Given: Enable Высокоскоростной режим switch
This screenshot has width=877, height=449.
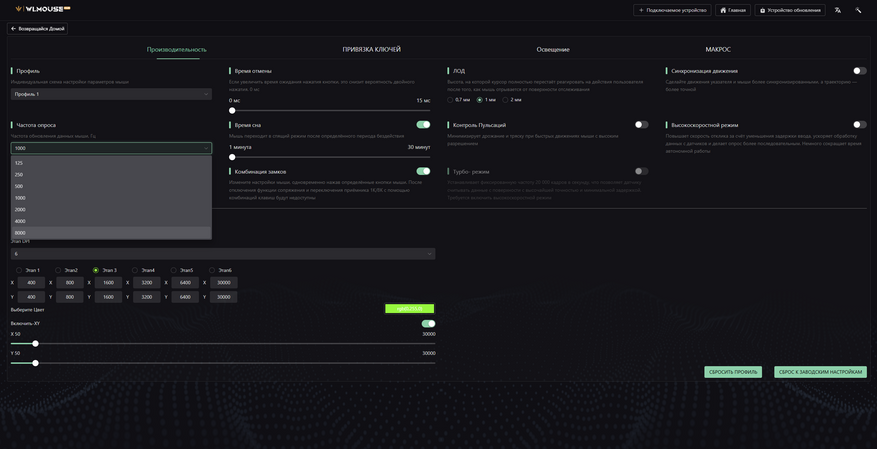Looking at the screenshot, I should [860, 125].
